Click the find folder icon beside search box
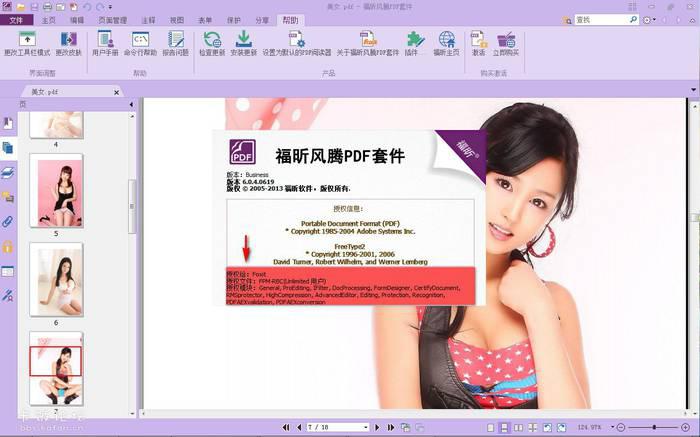 pyautogui.click(x=567, y=20)
